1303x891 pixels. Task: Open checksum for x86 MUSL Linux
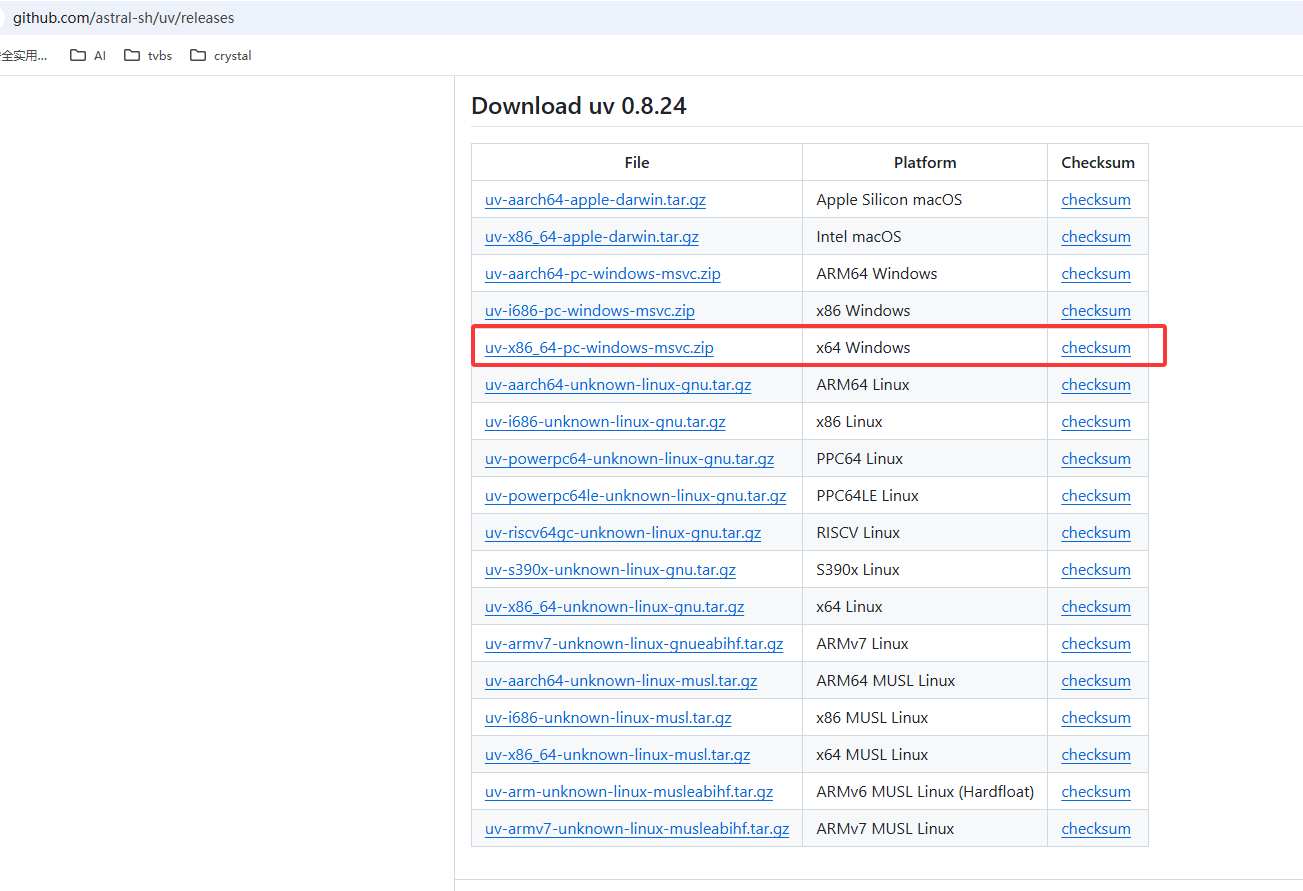[x=1096, y=718]
